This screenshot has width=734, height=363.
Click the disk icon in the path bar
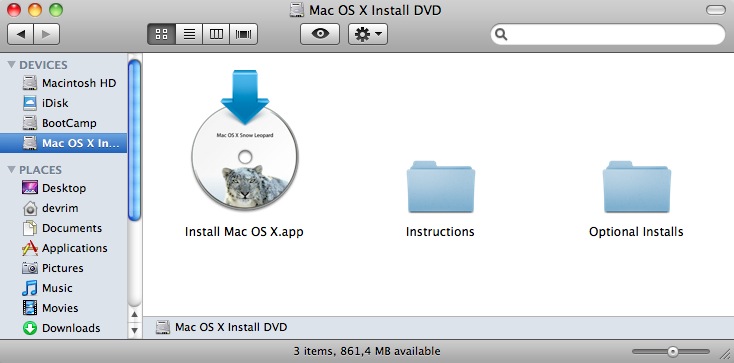coord(162,327)
